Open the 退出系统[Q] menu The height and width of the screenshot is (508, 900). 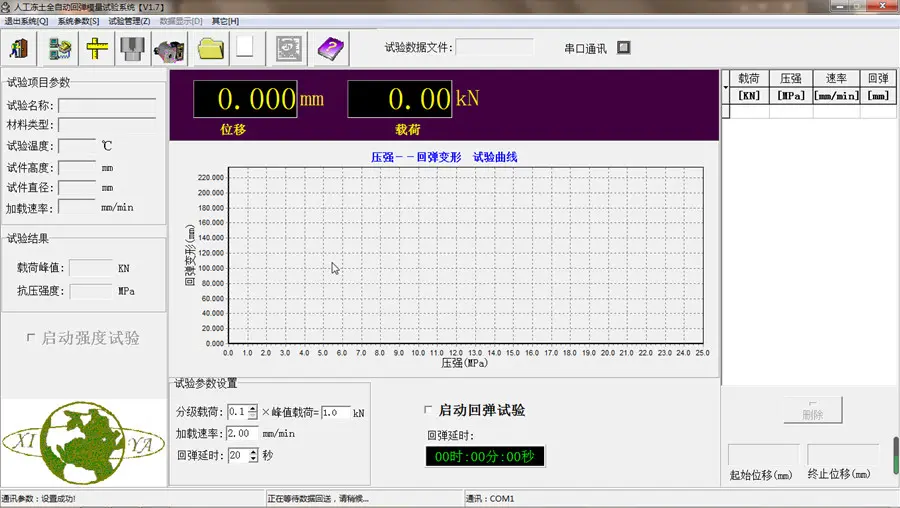pos(26,21)
